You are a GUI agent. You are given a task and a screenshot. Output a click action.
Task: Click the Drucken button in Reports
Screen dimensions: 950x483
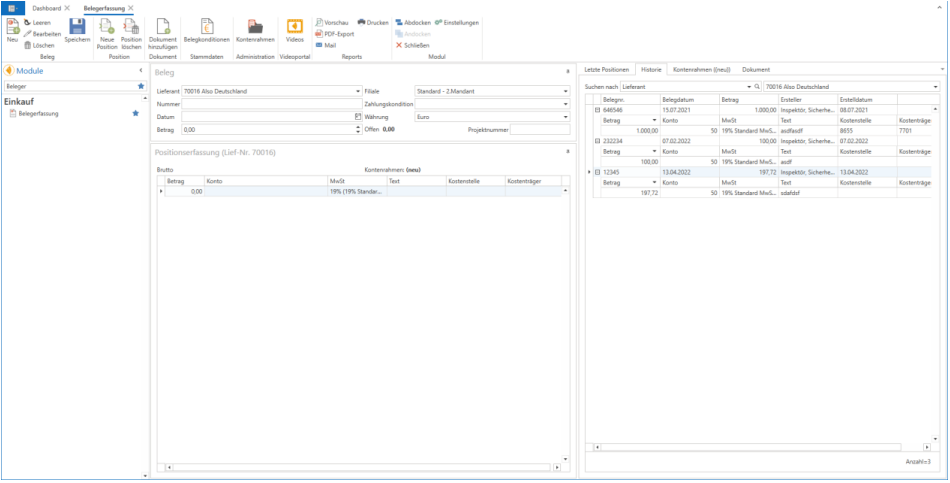click(373, 22)
